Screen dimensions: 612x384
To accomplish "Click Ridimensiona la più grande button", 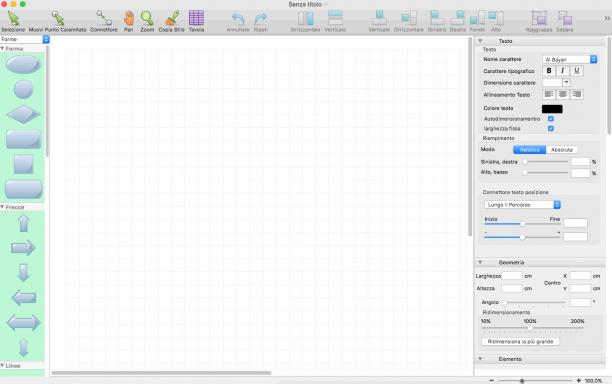I will [521, 341].
